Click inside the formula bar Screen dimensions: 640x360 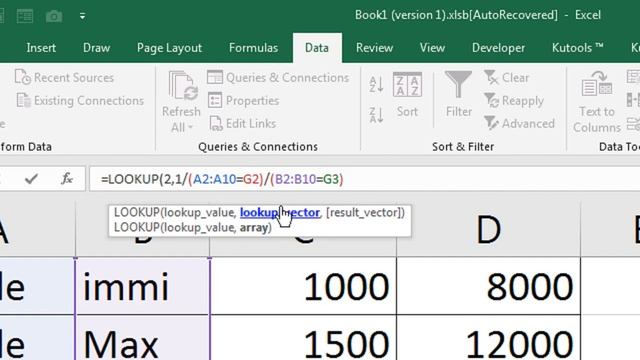coord(364,179)
